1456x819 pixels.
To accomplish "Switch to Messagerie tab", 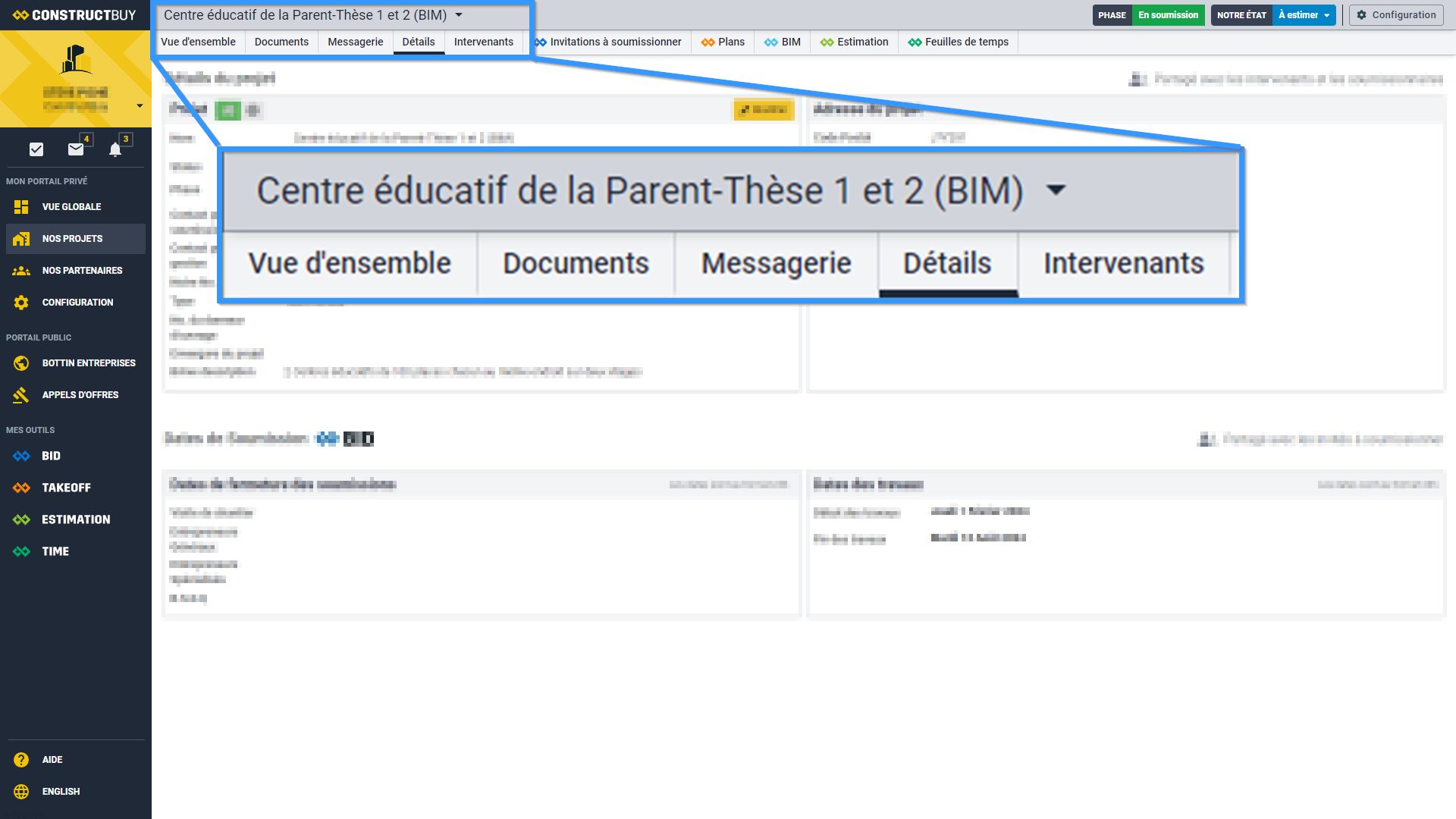I will (x=355, y=42).
